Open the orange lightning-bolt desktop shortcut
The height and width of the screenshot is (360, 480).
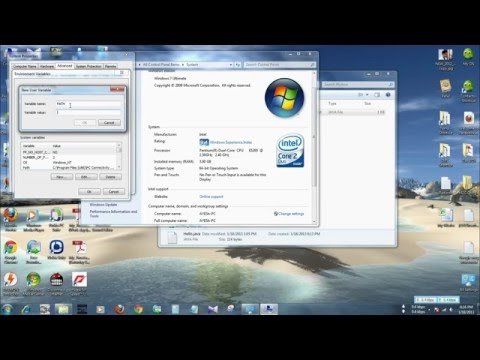[x=11, y=283]
